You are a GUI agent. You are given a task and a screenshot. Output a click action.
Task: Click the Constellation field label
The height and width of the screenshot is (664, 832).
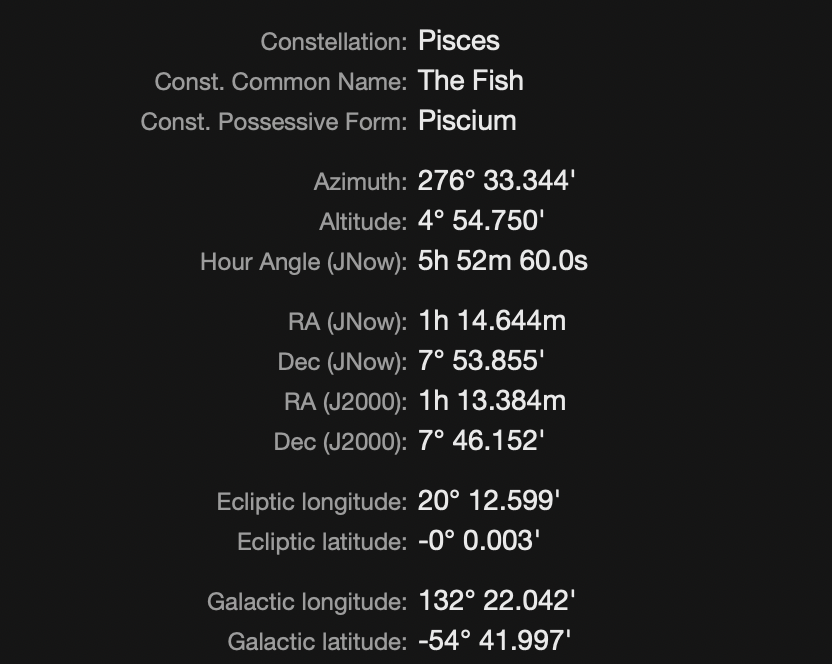point(333,42)
